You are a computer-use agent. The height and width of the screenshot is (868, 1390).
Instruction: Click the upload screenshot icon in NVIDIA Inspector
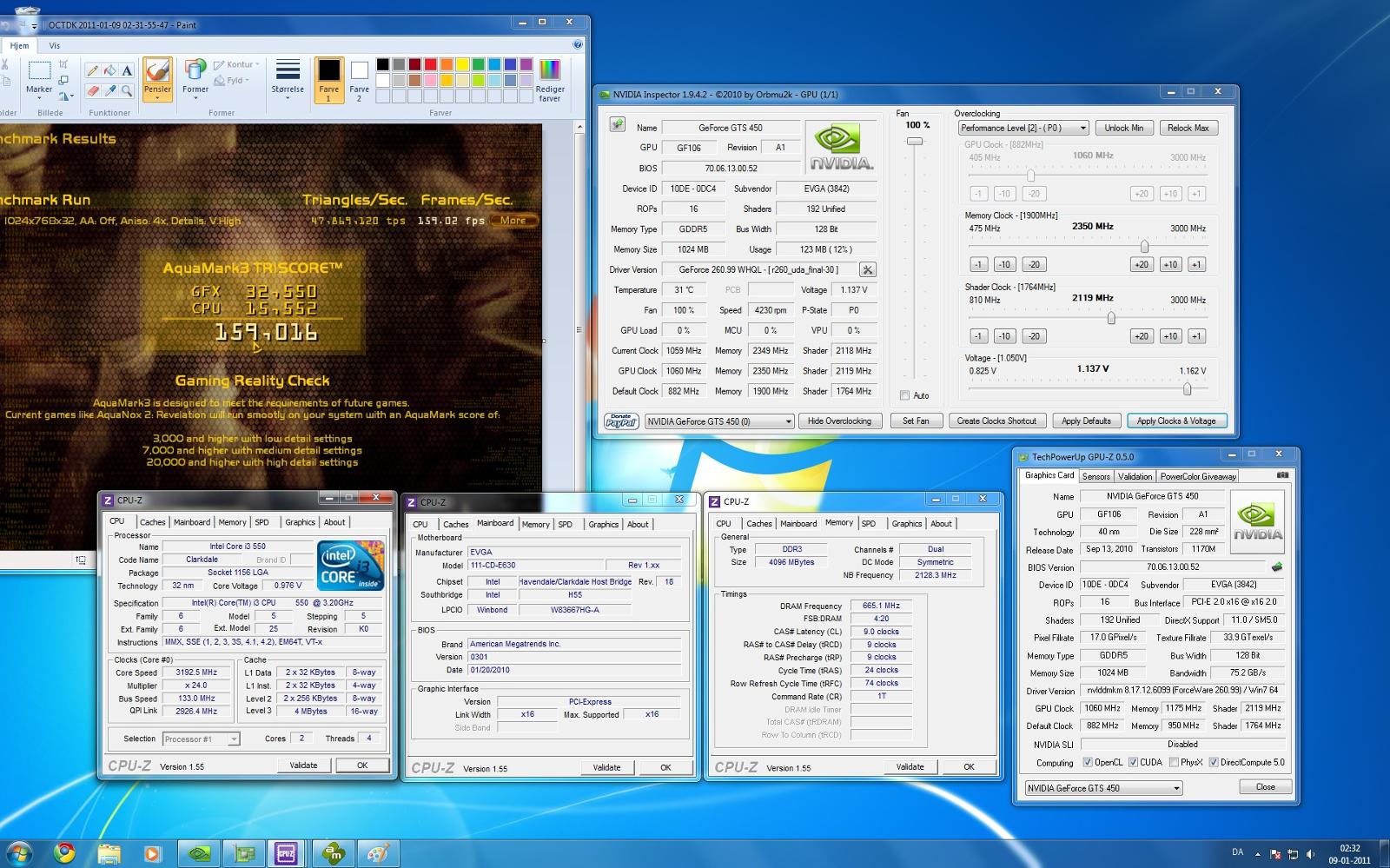(x=617, y=124)
